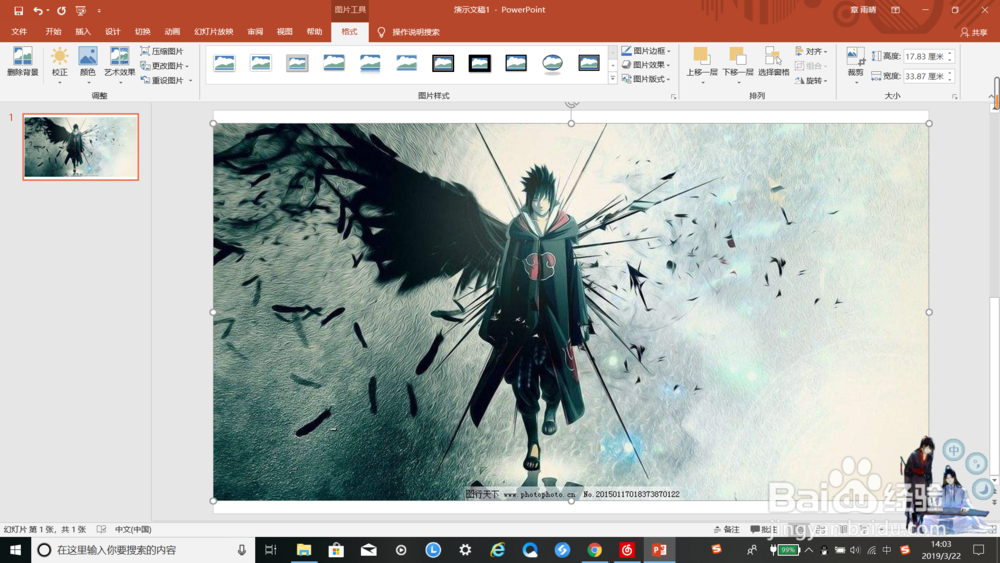Click the 删除背景 remove background icon

coord(22,62)
